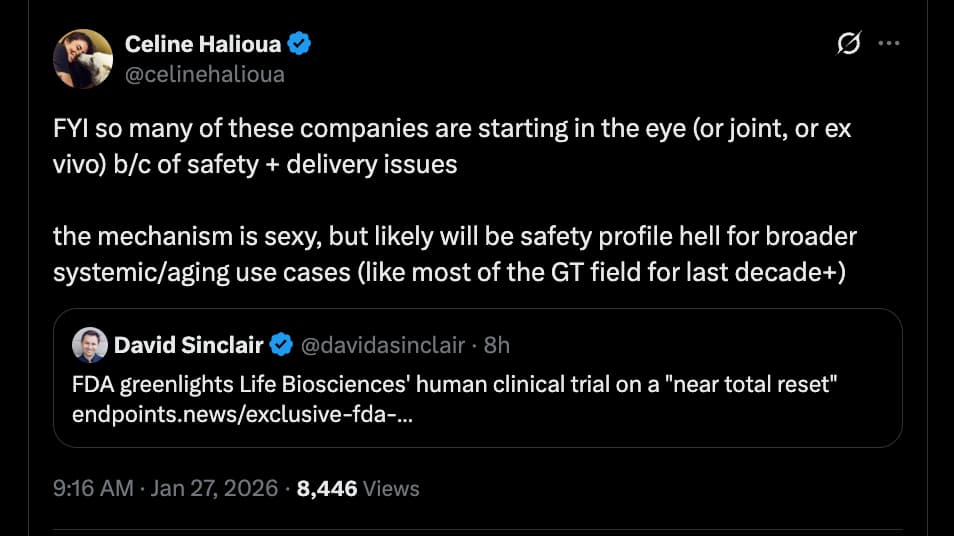954x536 pixels.
Task: Click the @davidasinclair handle
Action: pyautogui.click(x=383, y=345)
